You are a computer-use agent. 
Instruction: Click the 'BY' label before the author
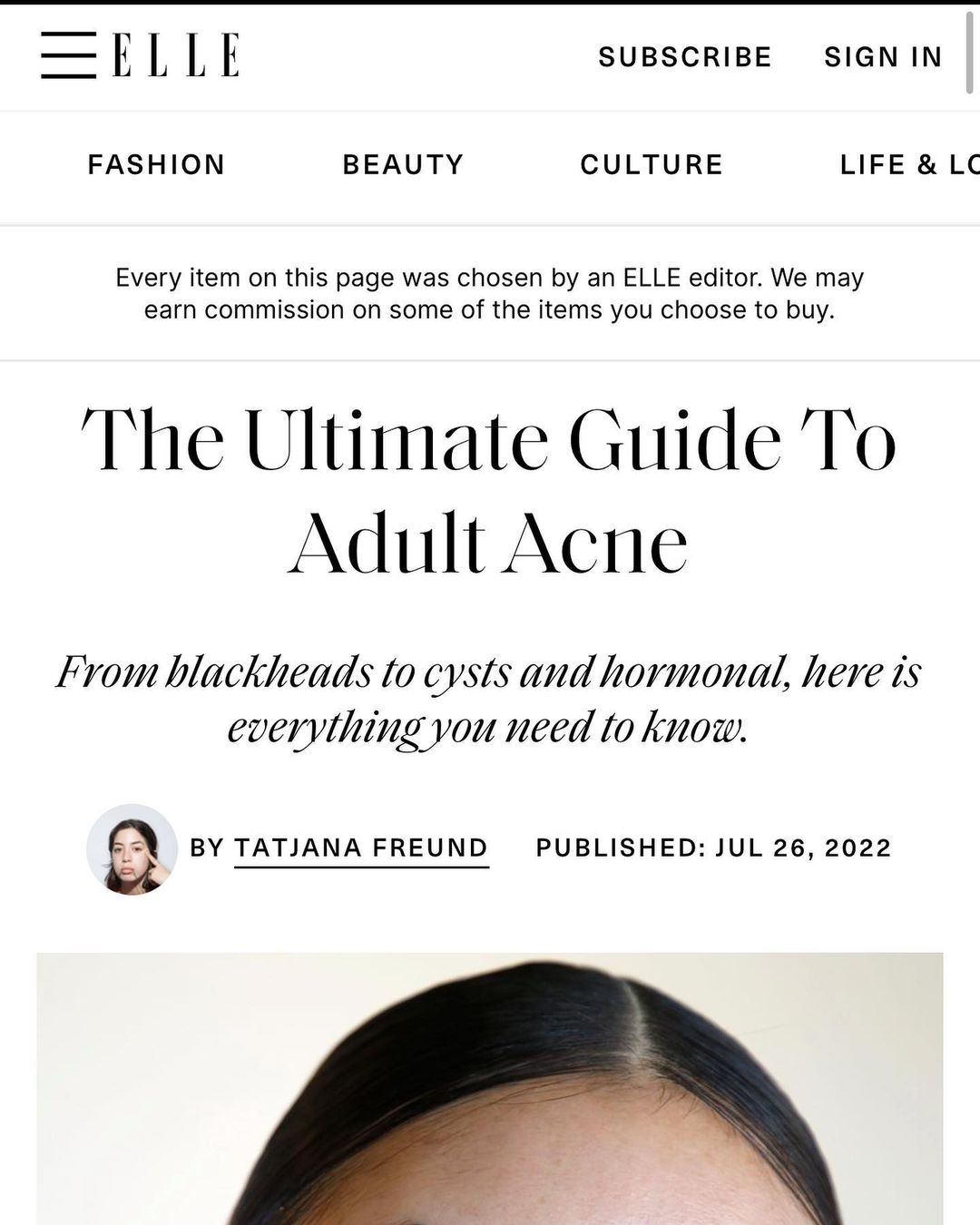[207, 848]
